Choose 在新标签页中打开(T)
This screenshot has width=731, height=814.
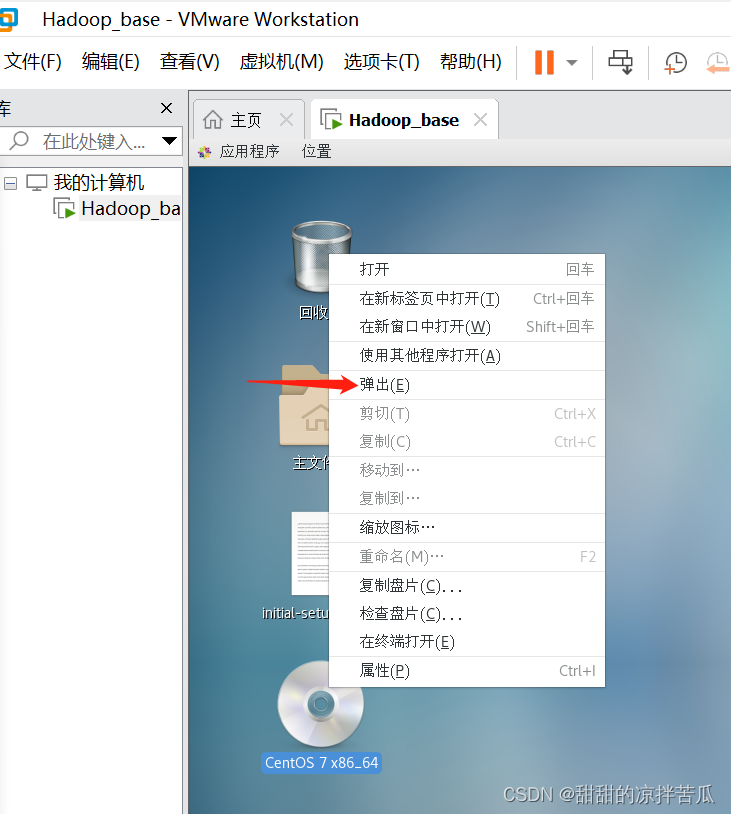(467, 299)
